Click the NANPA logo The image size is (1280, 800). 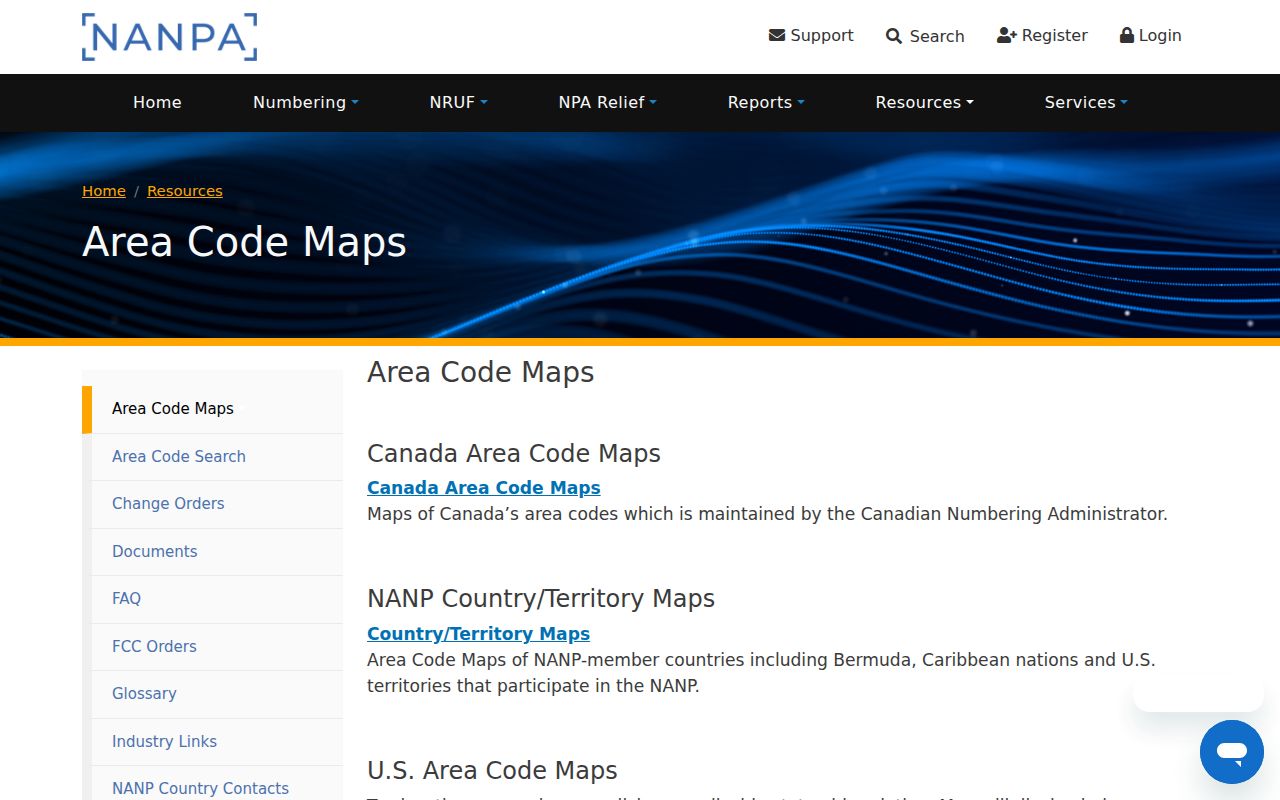coord(169,37)
